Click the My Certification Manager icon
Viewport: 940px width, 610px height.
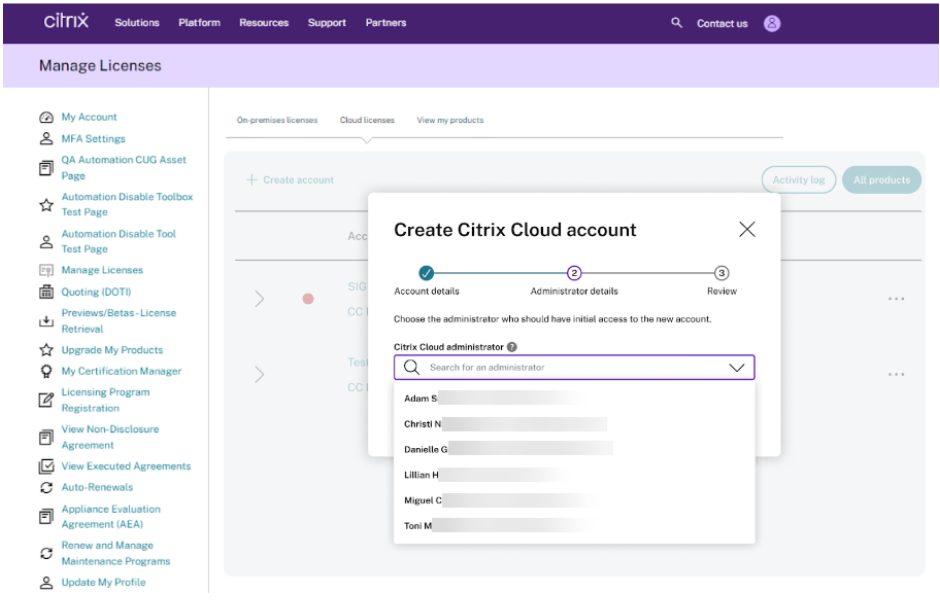(45, 371)
